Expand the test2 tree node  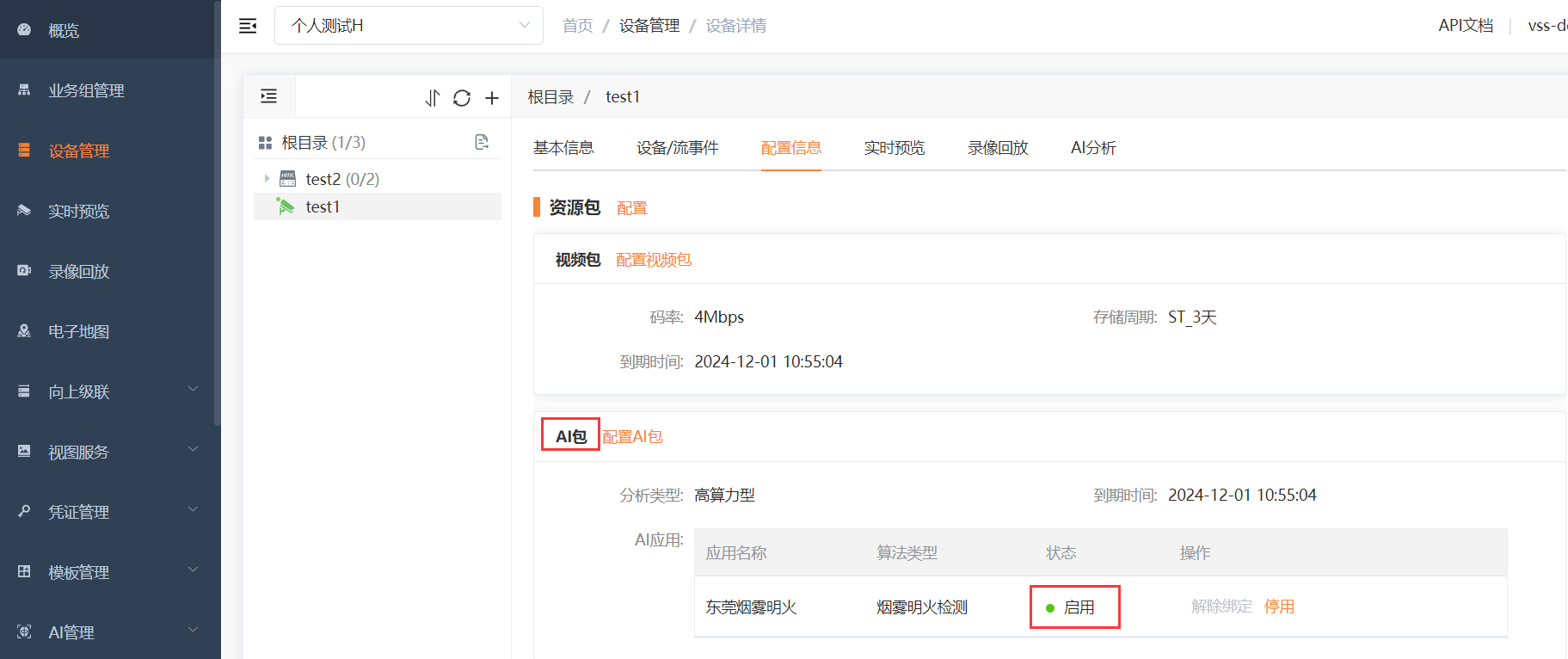267,179
